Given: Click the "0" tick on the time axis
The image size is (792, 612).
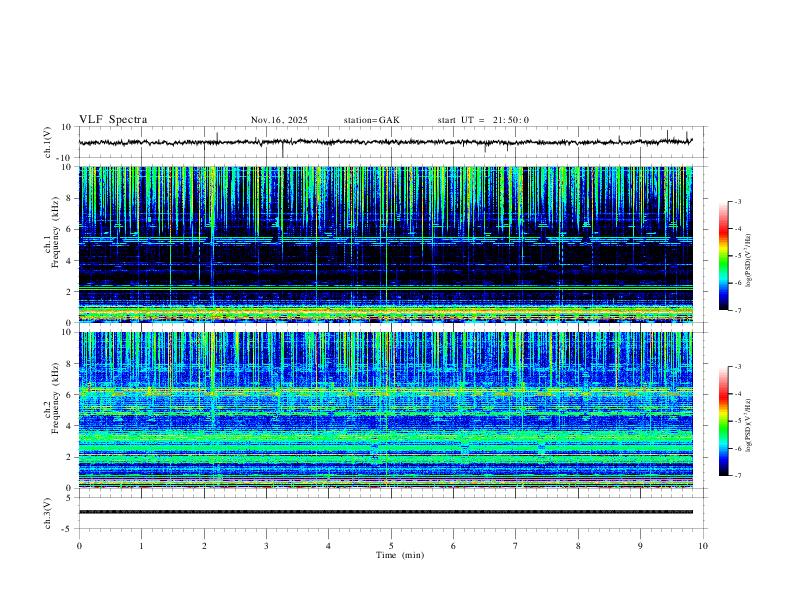Looking at the screenshot, I should [x=79, y=546].
